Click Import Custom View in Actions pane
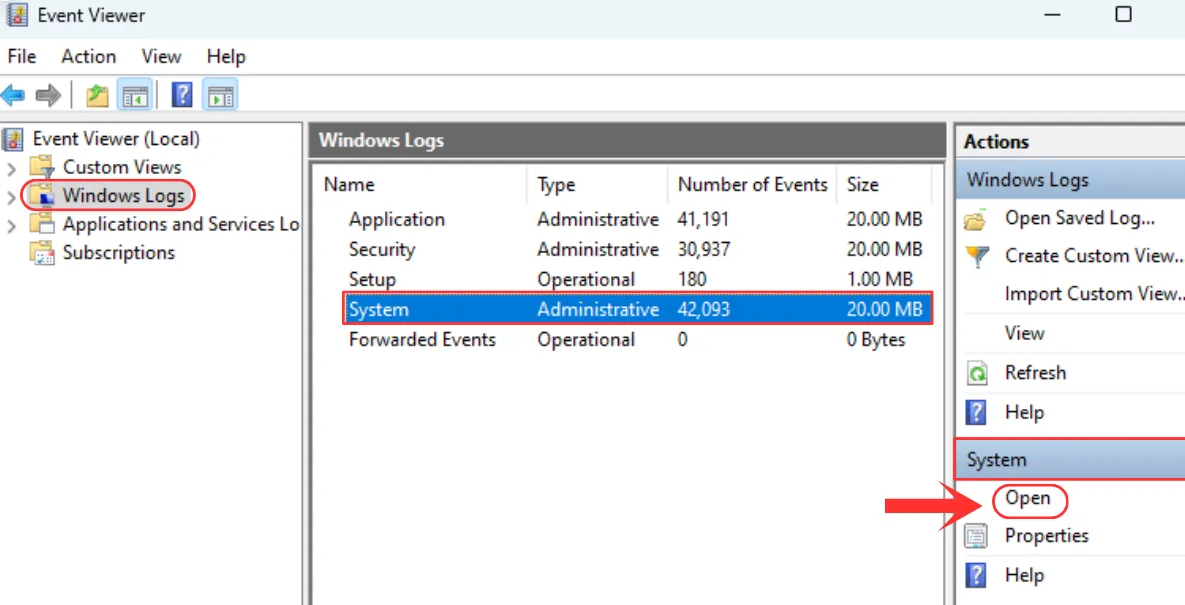The height and width of the screenshot is (605, 1185). (1094, 294)
